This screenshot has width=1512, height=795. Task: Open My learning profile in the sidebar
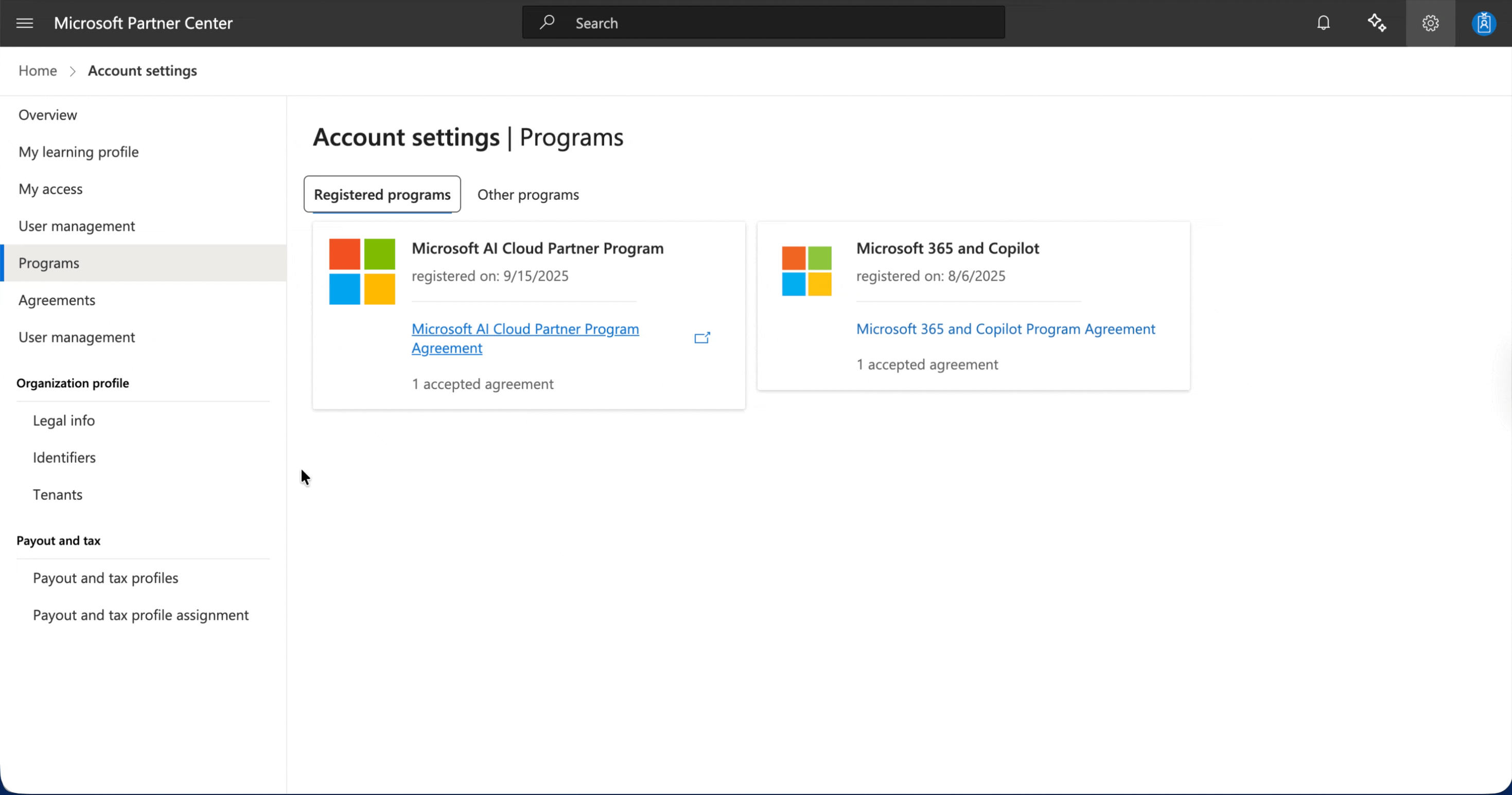pos(143,151)
